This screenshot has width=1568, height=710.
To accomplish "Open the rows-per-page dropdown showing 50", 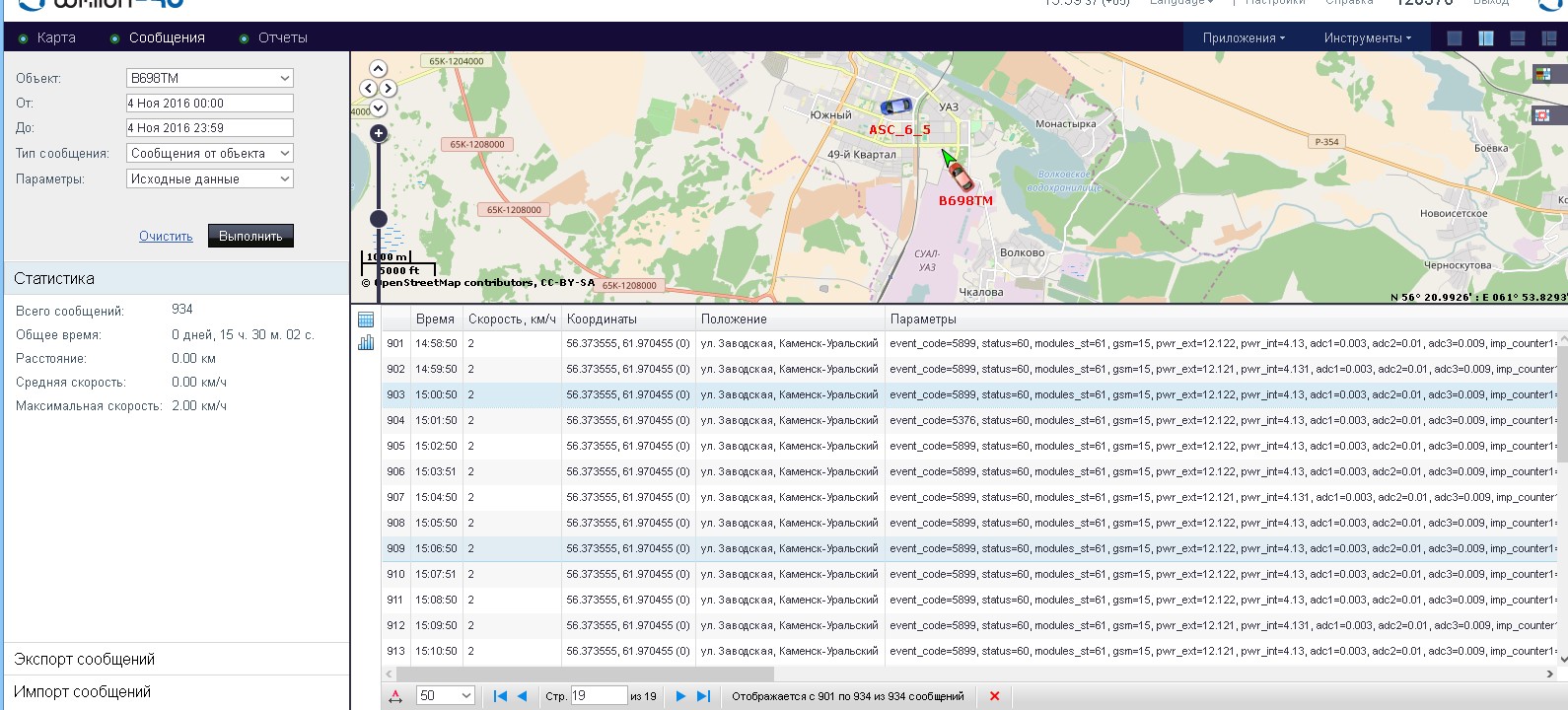I will point(445,695).
